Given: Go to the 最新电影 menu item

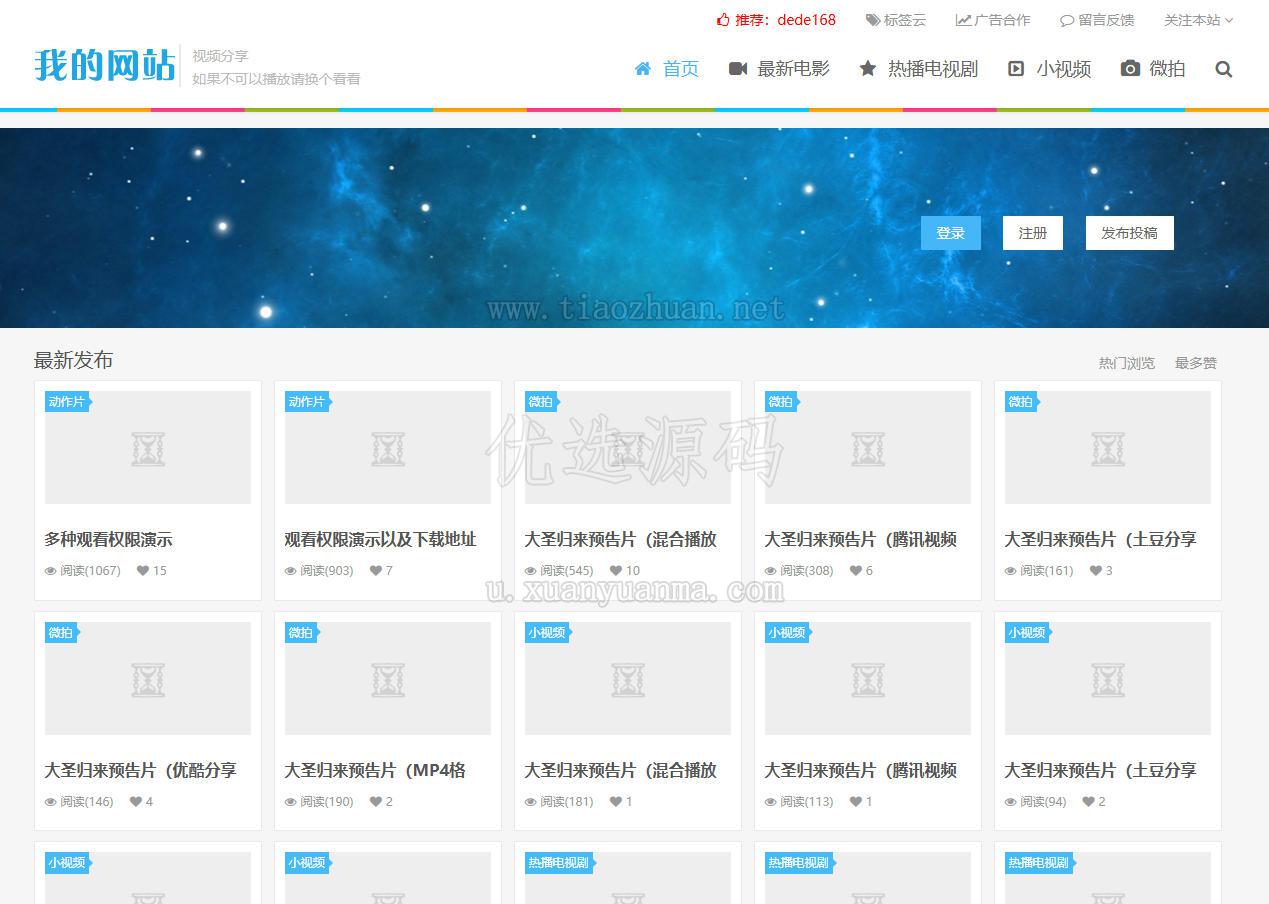Looking at the screenshot, I should pos(780,69).
